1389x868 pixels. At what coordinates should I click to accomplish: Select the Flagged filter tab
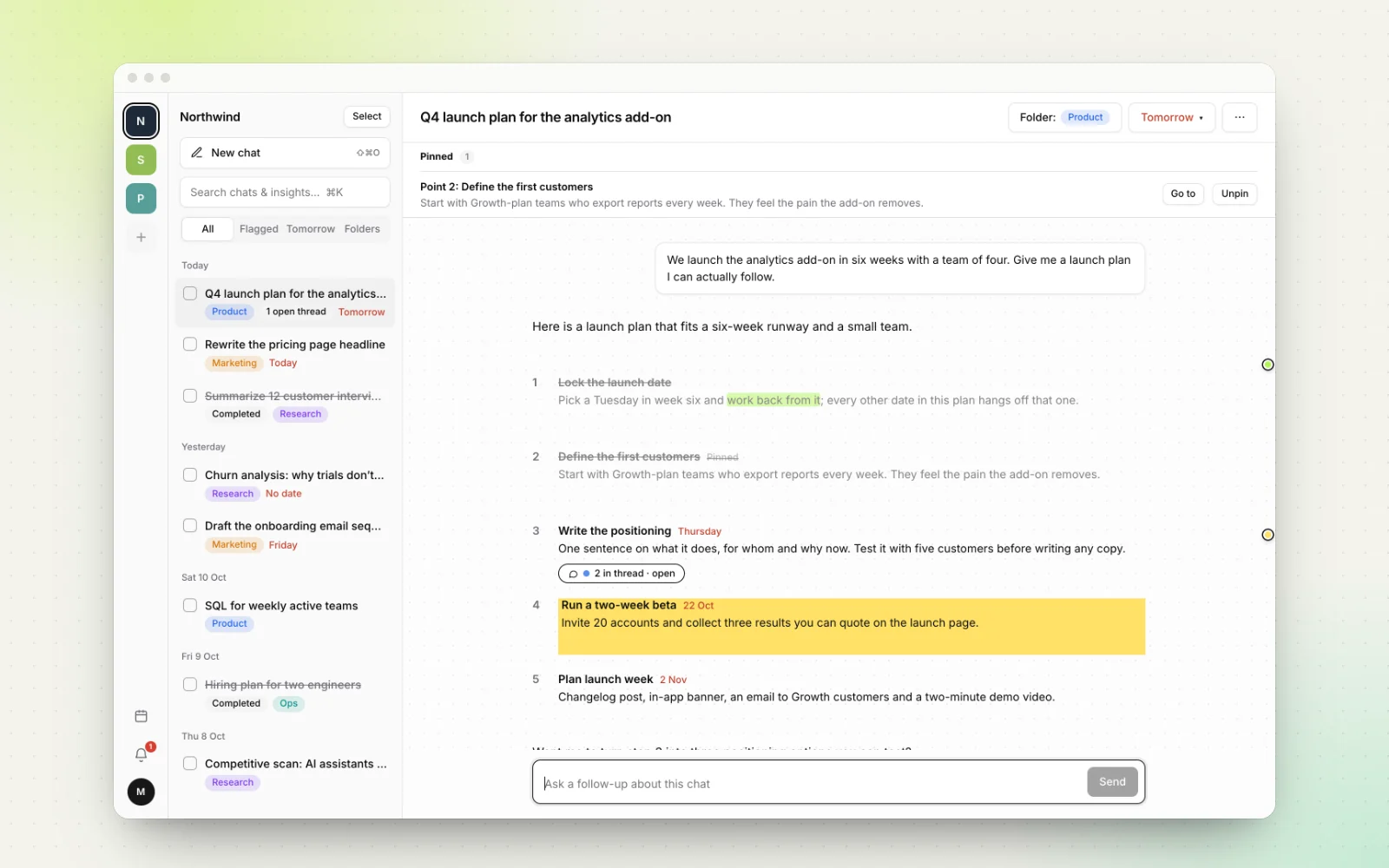tap(259, 229)
